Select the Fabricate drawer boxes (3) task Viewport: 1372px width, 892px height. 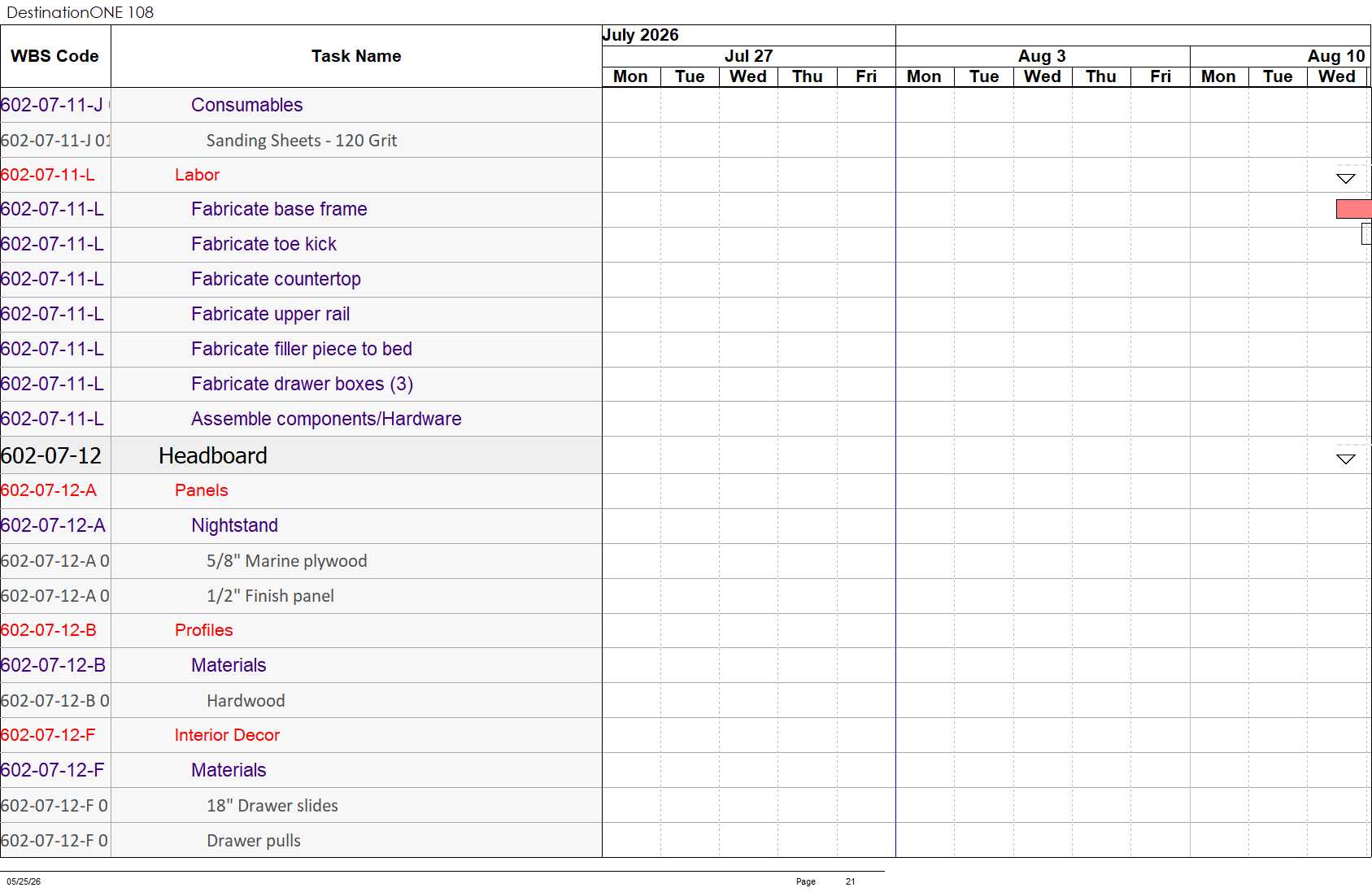pyautogui.click(x=302, y=384)
